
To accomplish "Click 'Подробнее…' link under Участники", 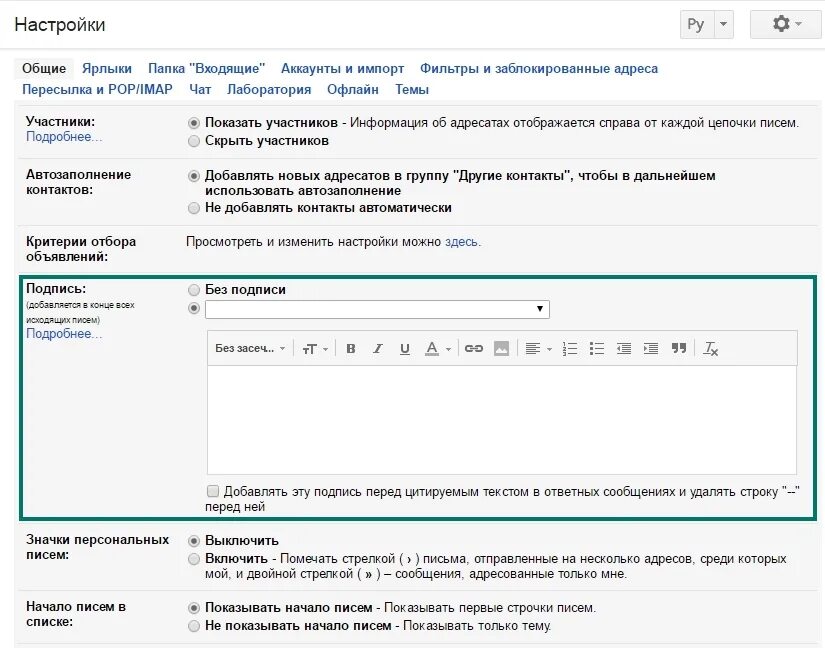I will pos(64,137).
